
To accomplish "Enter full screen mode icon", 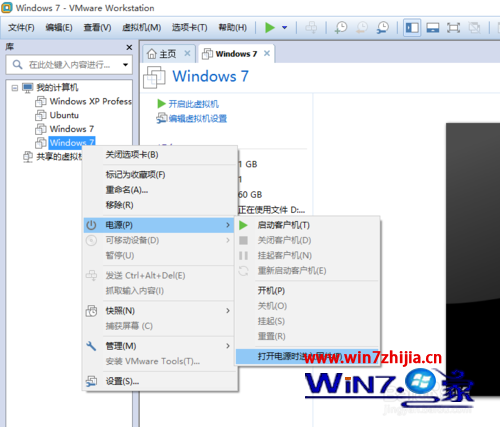I will click(453, 27).
